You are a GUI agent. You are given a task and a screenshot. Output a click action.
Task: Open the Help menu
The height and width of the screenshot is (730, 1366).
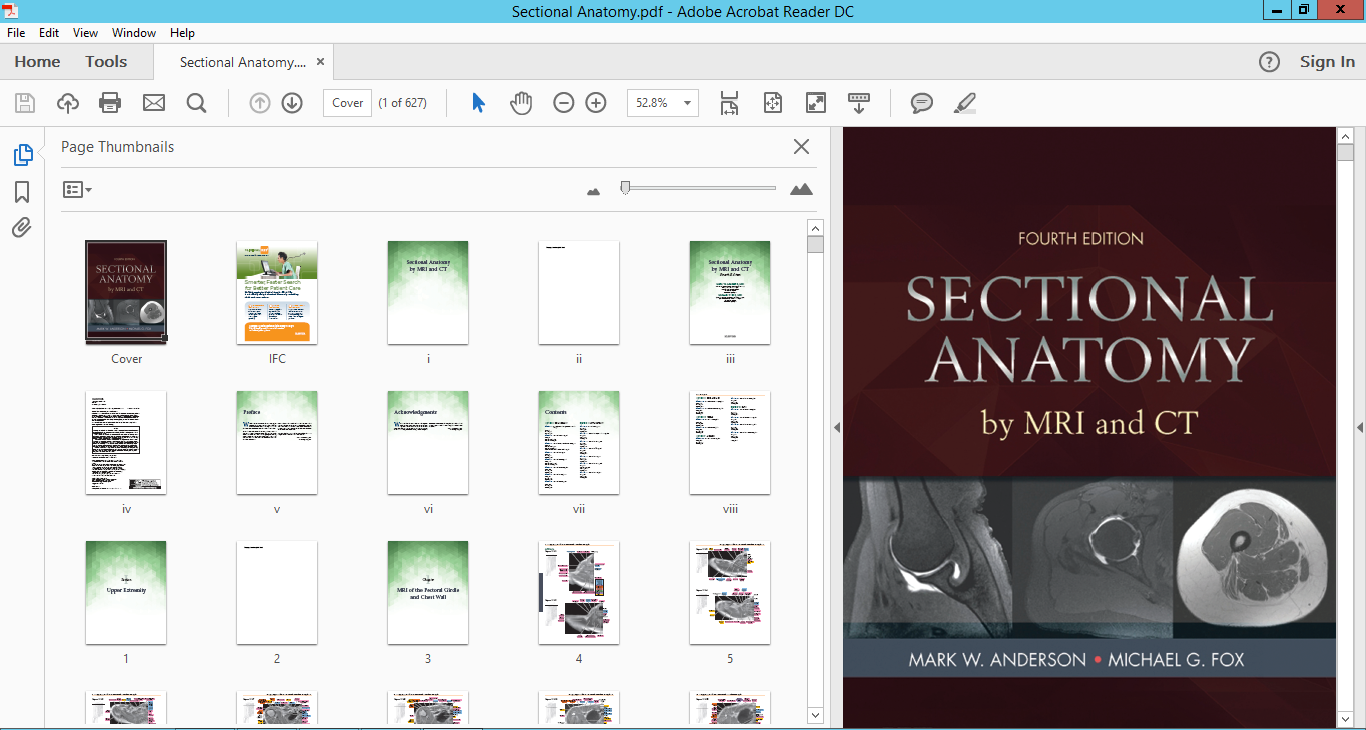point(182,33)
